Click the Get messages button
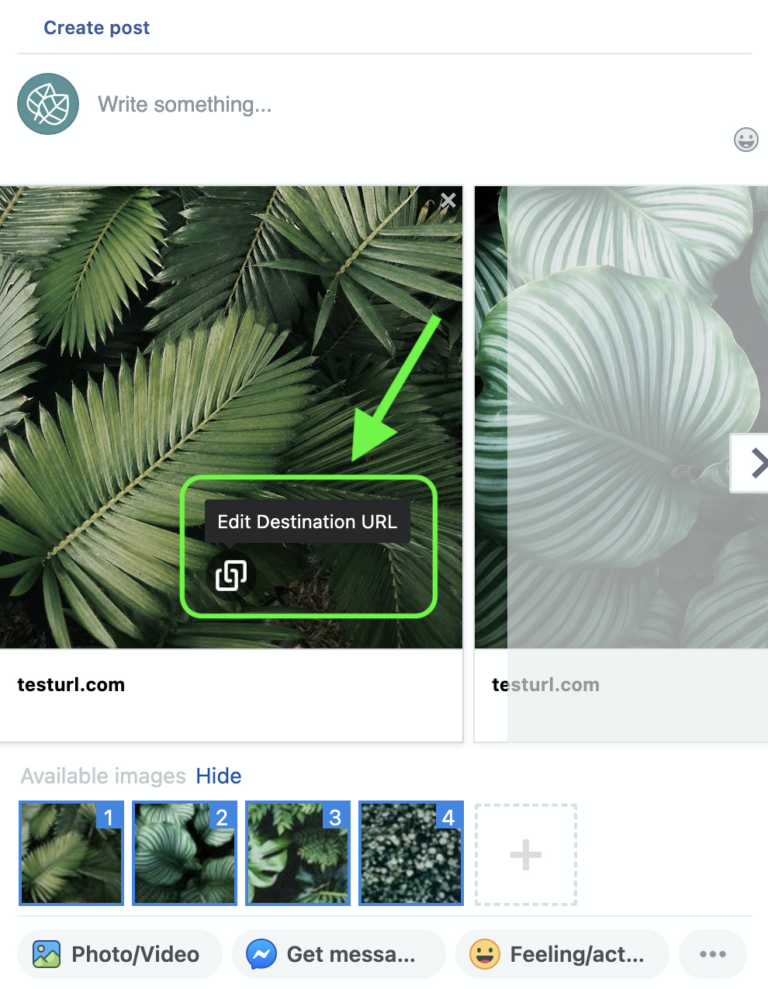The height and width of the screenshot is (989, 768). coord(339,954)
